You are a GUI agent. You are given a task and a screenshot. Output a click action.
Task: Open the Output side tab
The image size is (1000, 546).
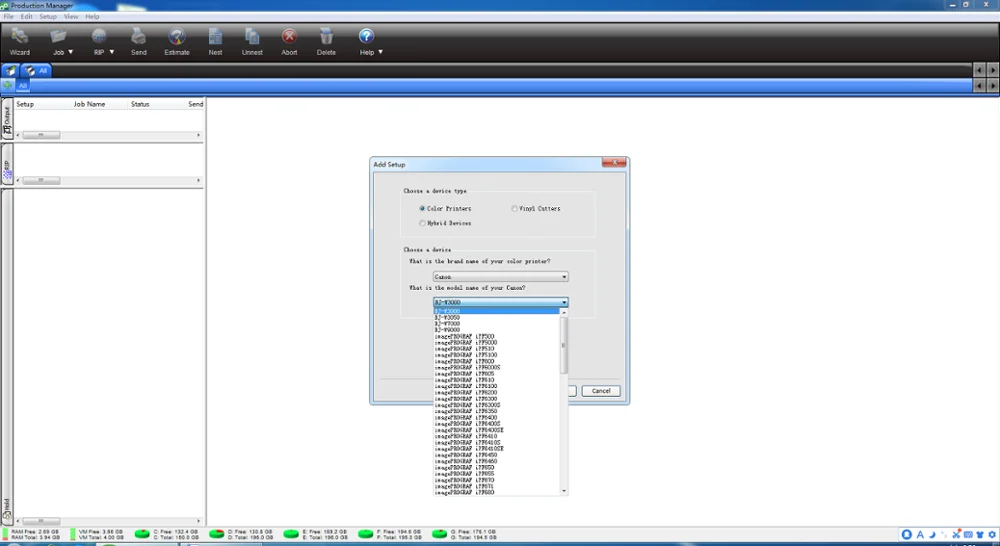tap(7, 120)
